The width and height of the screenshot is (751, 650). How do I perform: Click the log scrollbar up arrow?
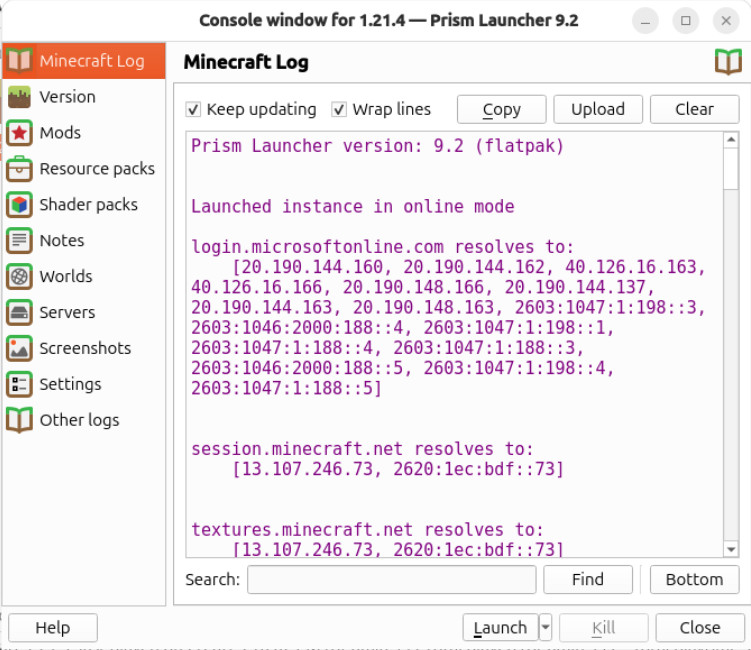point(731,139)
